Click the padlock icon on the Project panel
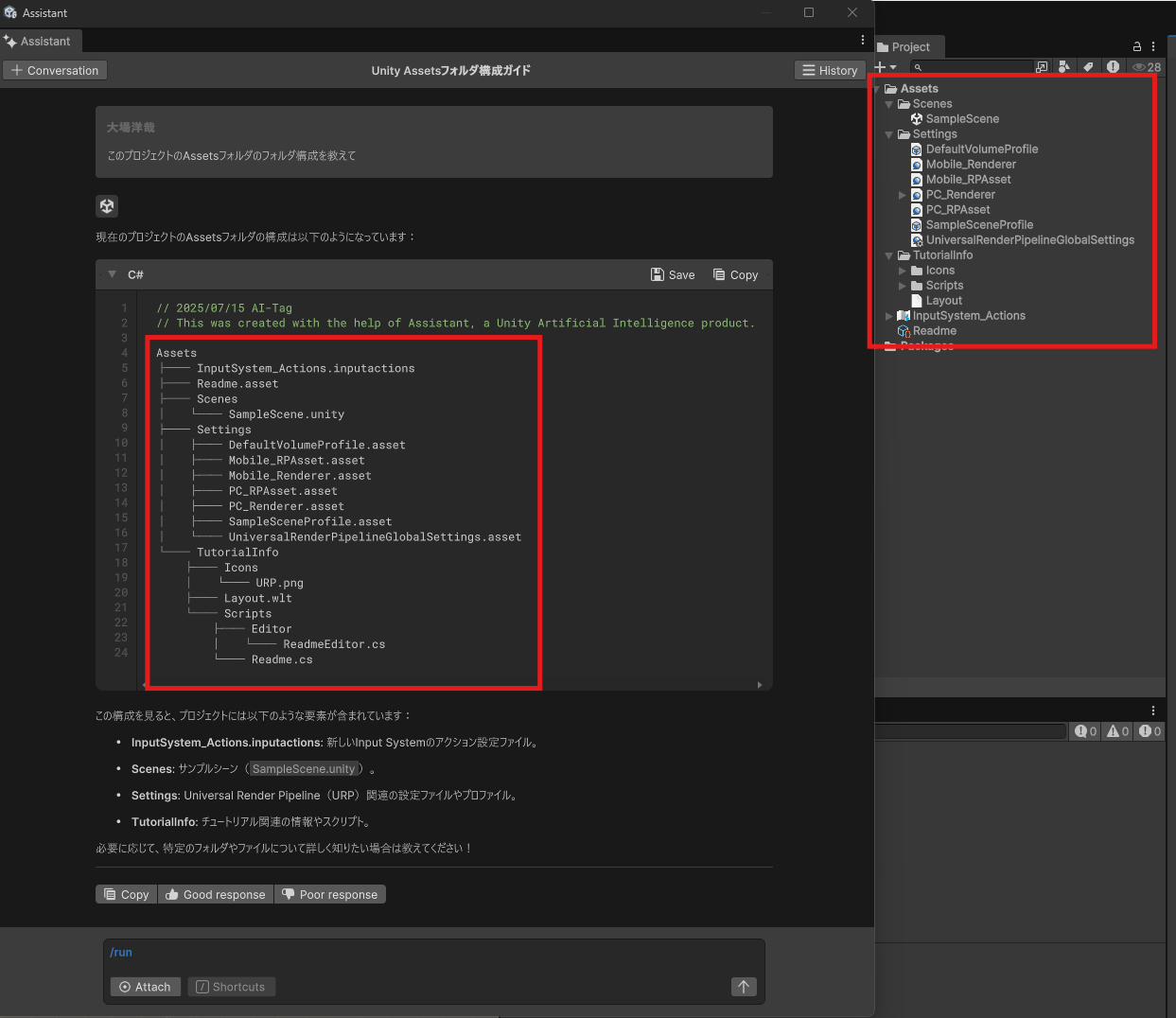Viewport: 1176px width, 1018px height. click(x=1136, y=46)
